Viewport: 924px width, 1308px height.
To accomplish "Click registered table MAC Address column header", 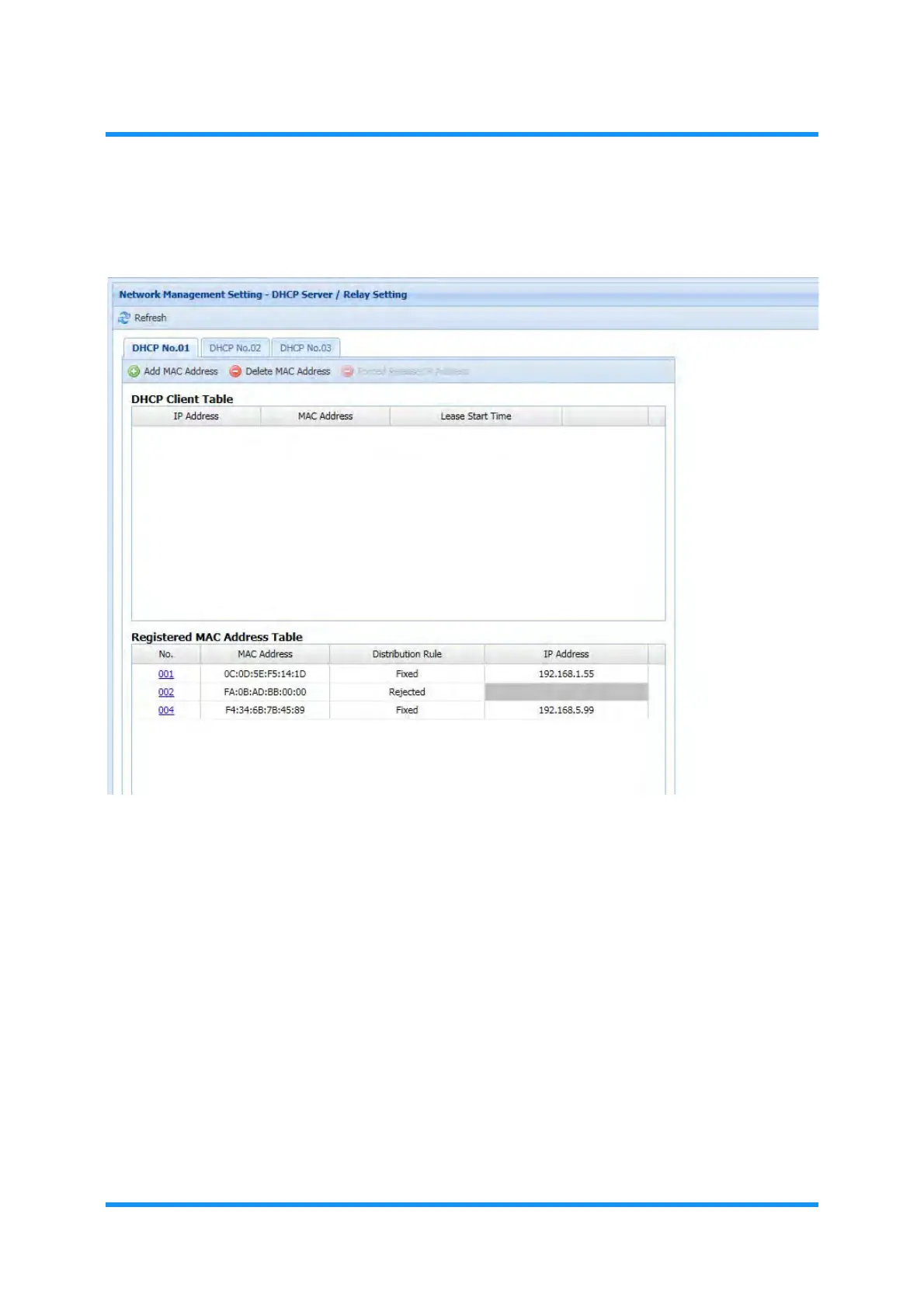I will point(265,654).
